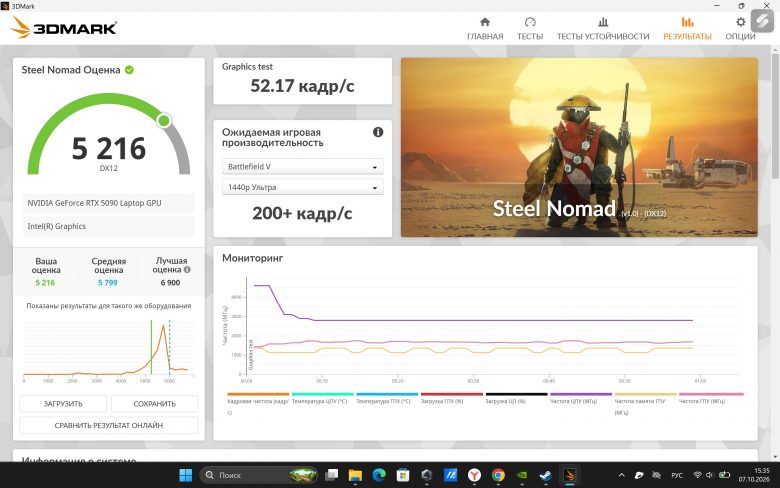Open Microsoft Store from taskbar

[x=403, y=475]
